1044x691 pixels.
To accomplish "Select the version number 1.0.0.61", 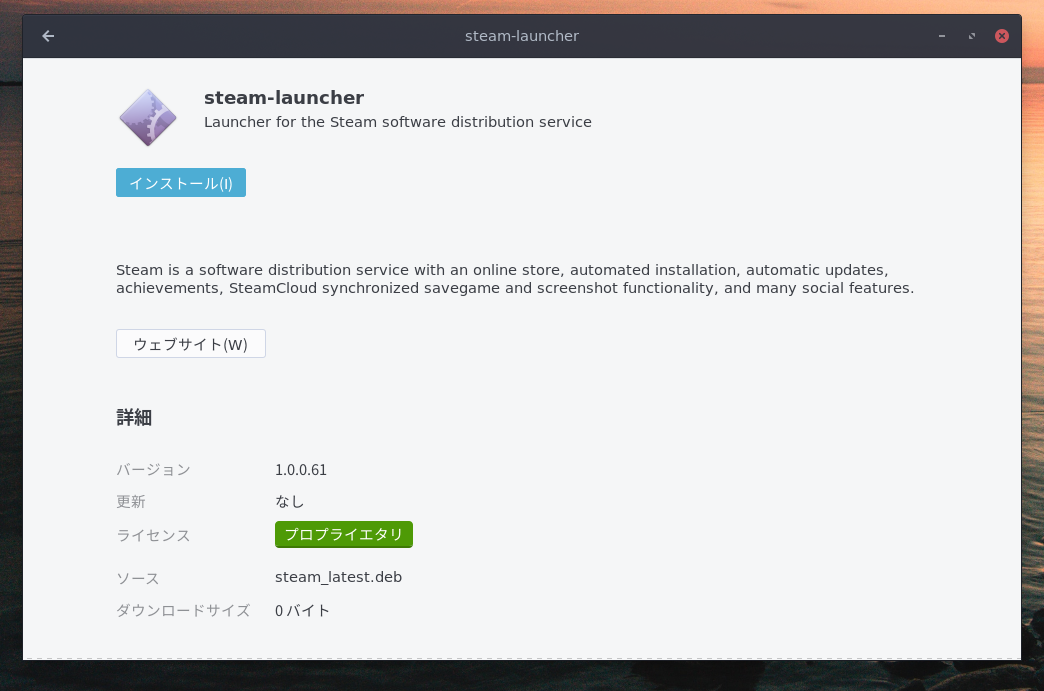I will tap(302, 469).
